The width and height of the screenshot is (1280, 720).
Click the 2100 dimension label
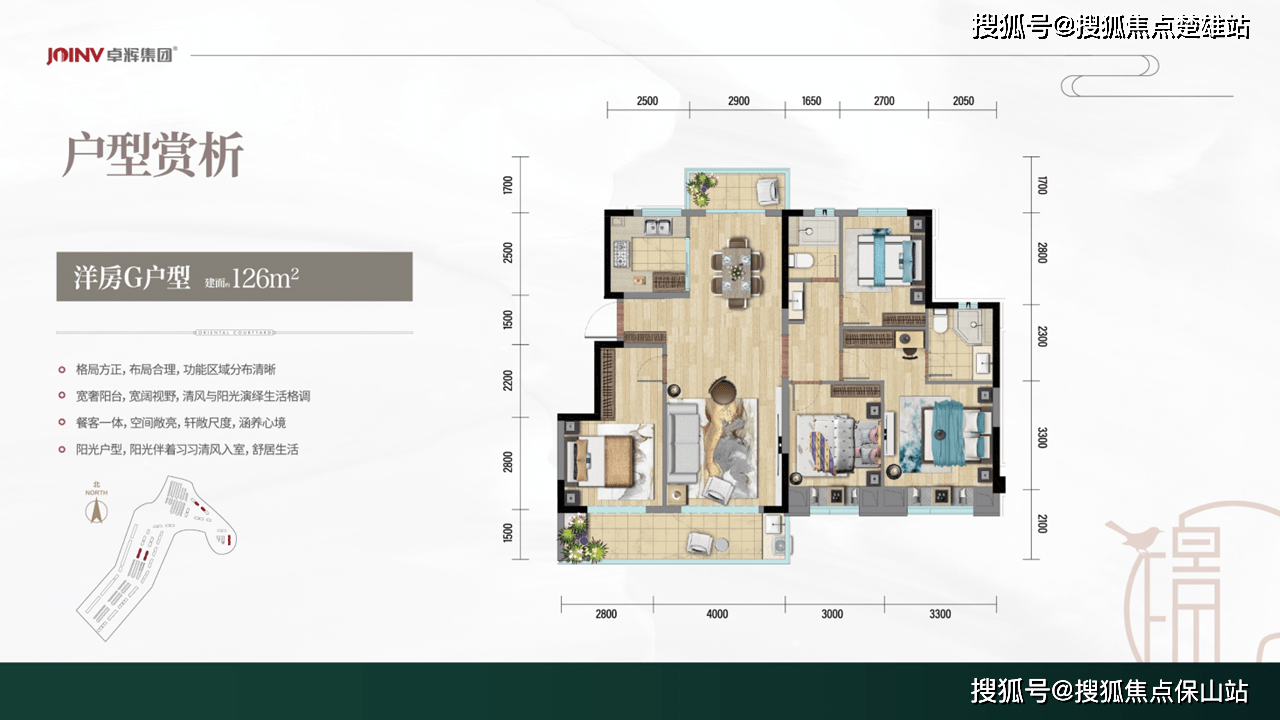point(1042,523)
